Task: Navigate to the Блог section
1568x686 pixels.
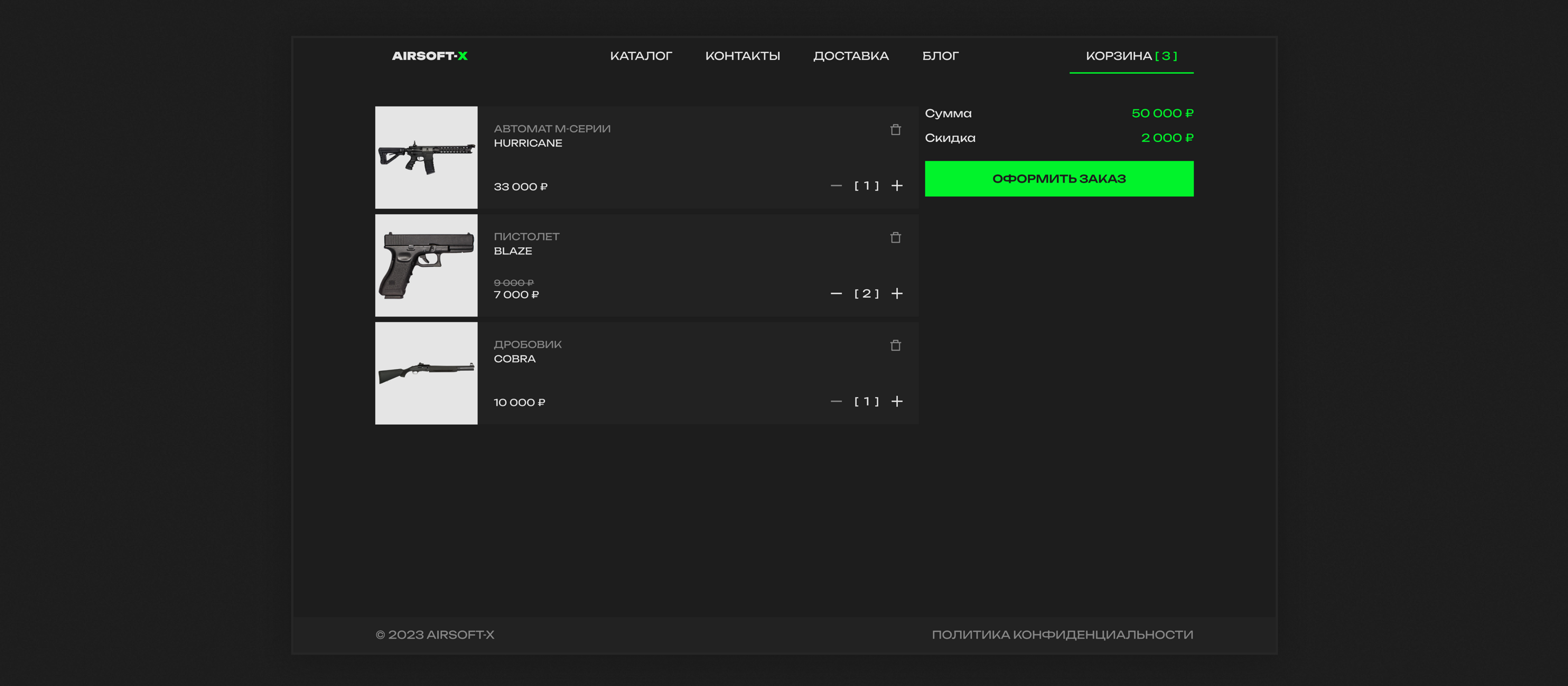Action: (940, 56)
